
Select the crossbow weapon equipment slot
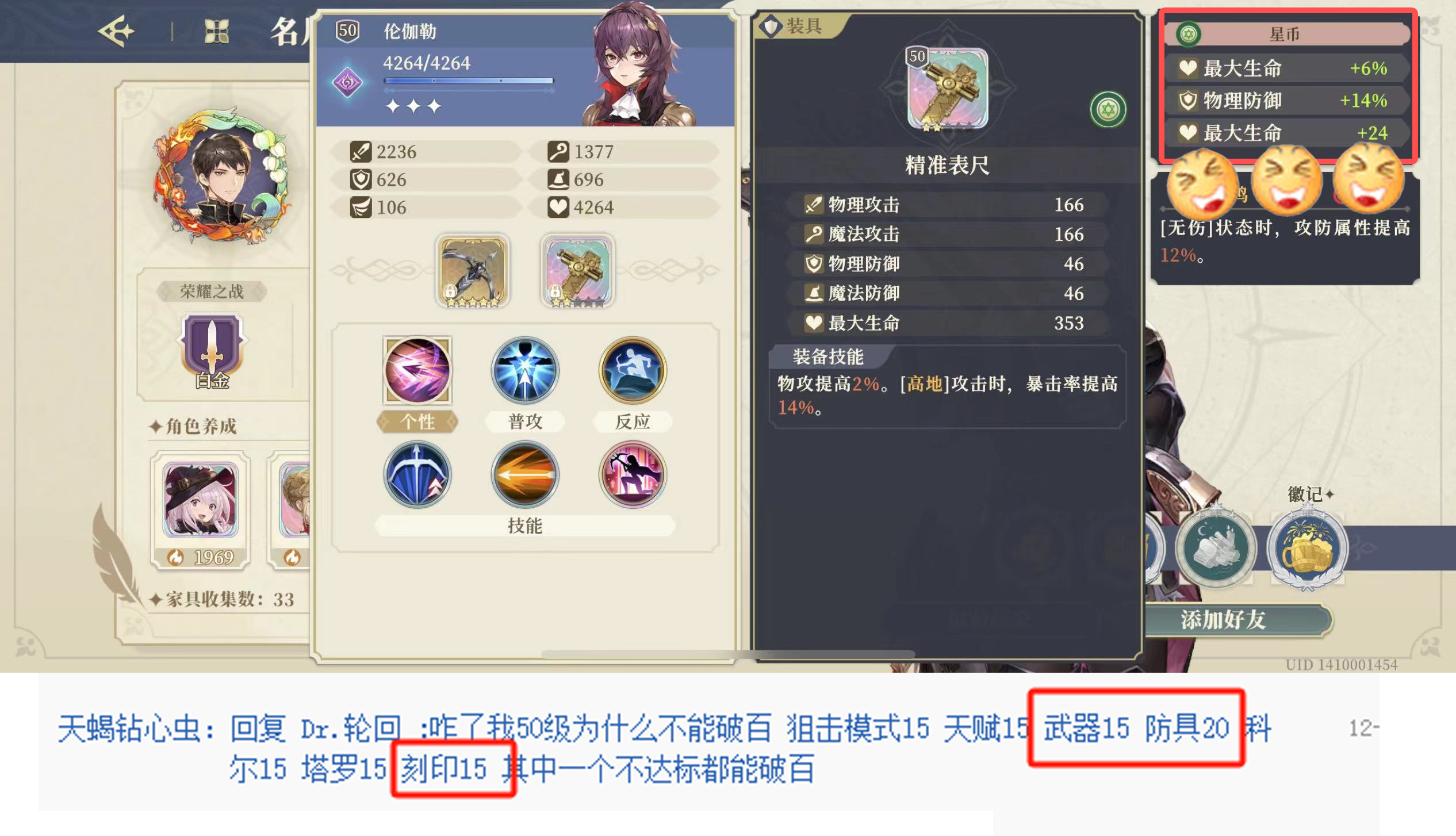click(x=473, y=270)
